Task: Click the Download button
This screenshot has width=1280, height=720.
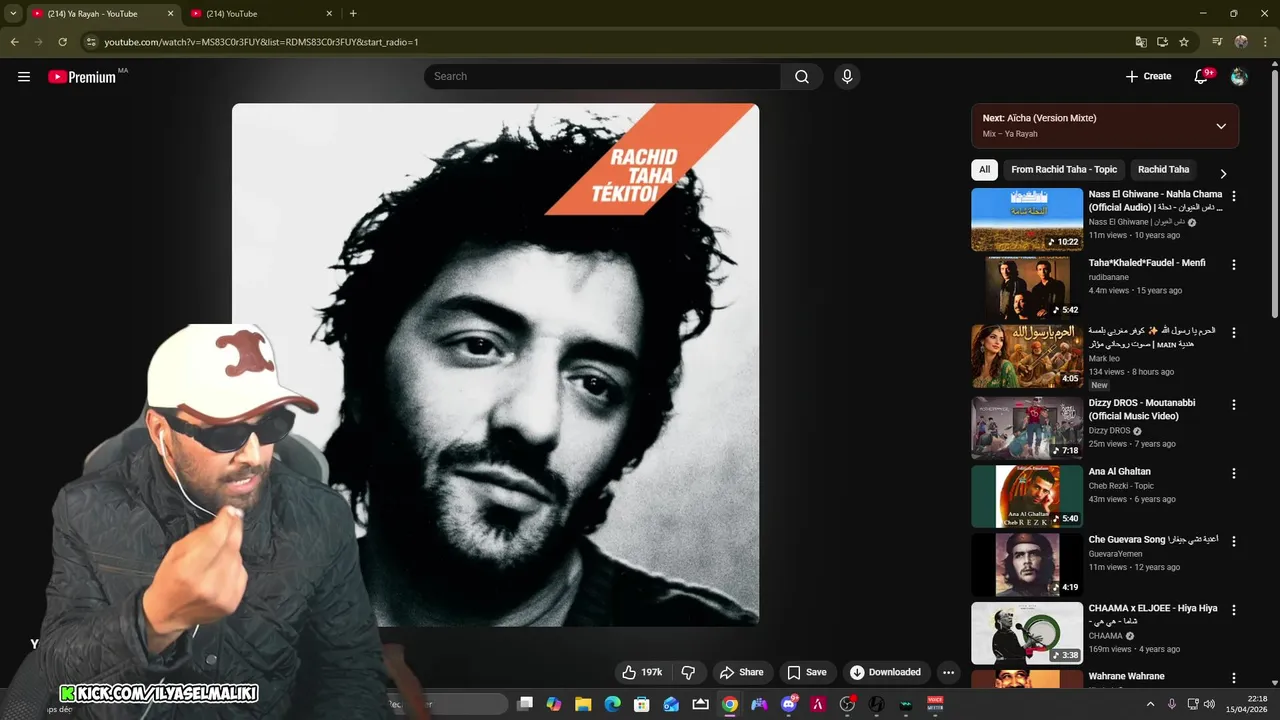Action: point(885,673)
